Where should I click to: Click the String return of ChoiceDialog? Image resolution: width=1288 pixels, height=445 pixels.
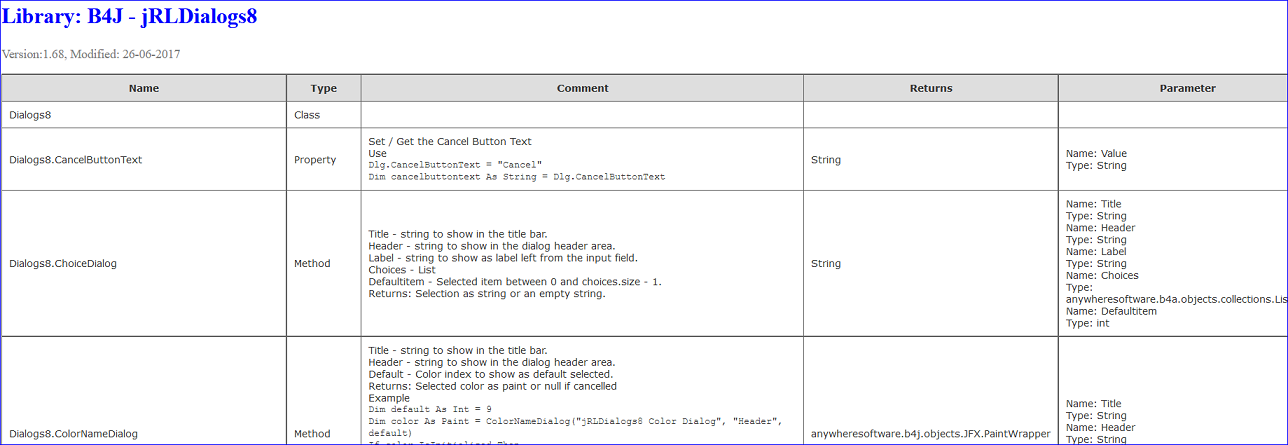tap(826, 264)
